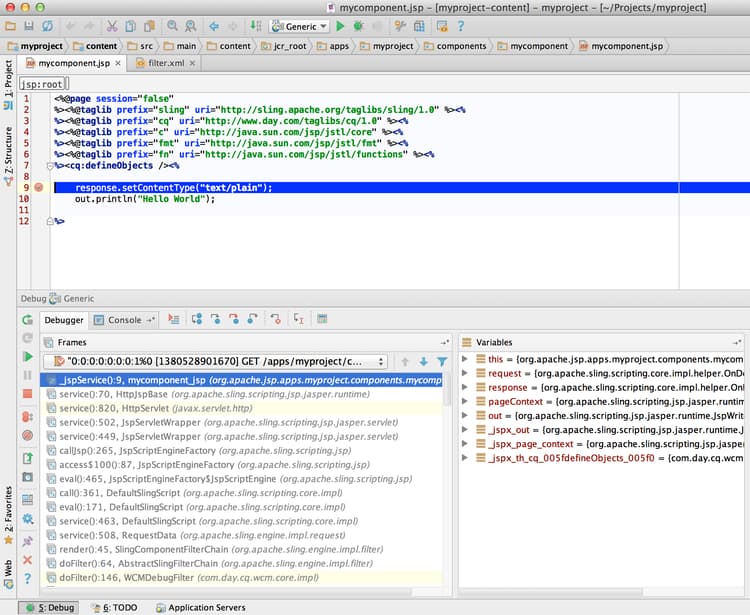This screenshot has height=615, width=750.
Task: Click Show Execution Point icon
Action: click(x=174, y=320)
